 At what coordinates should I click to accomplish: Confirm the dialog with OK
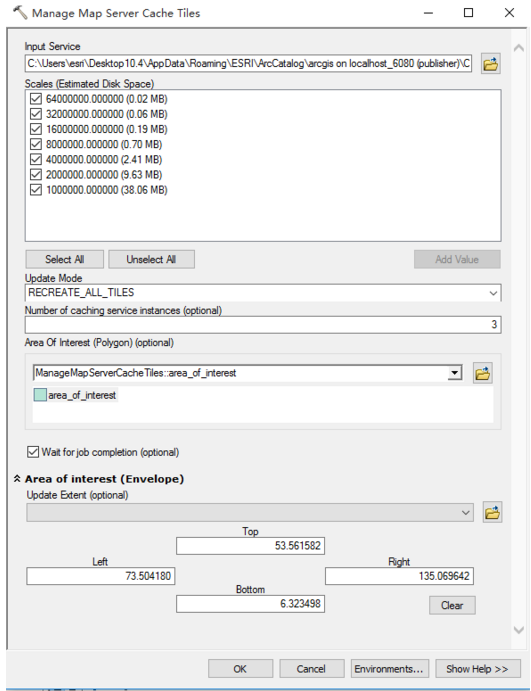(240, 669)
